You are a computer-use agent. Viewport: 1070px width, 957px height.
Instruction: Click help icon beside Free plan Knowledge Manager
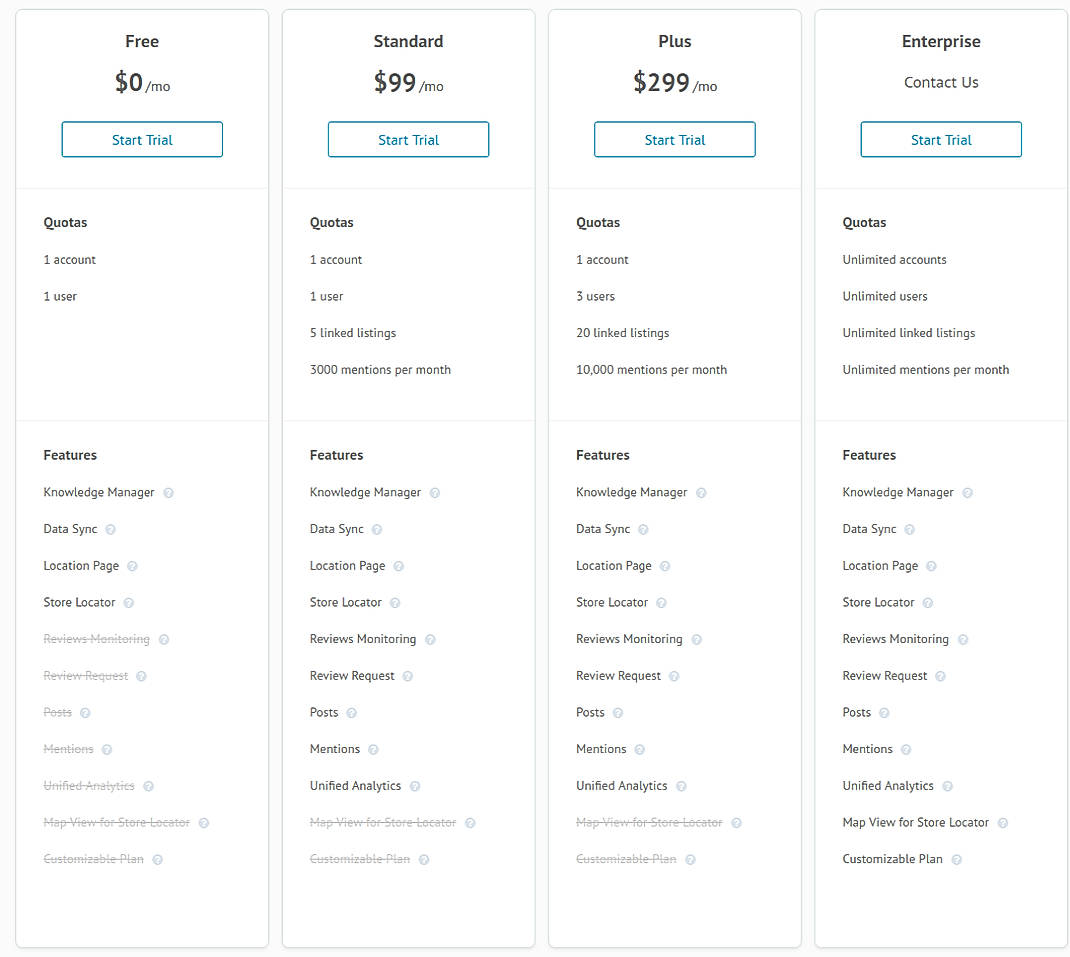click(169, 493)
